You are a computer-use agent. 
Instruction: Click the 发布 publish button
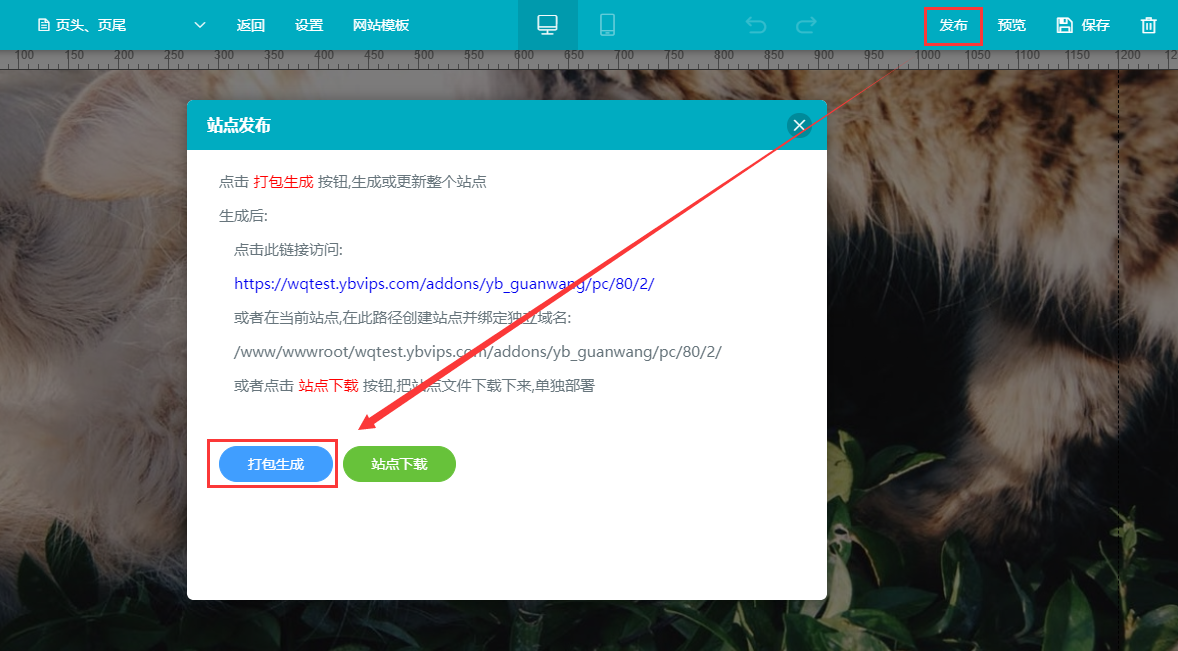pos(953,25)
